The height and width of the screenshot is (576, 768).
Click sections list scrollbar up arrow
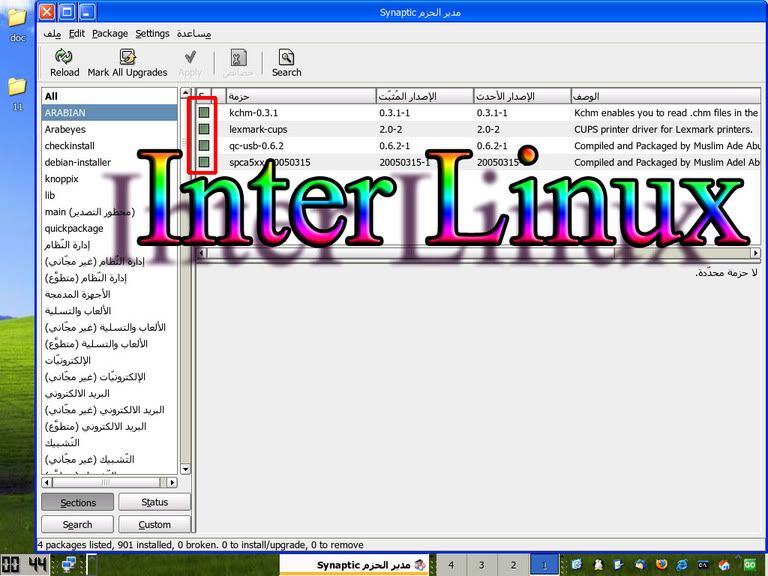coord(185,93)
